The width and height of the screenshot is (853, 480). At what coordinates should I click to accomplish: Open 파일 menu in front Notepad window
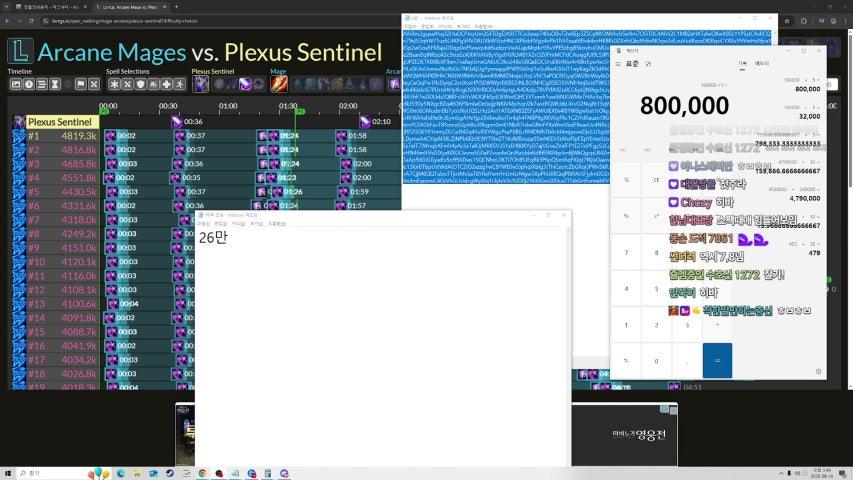(x=203, y=224)
